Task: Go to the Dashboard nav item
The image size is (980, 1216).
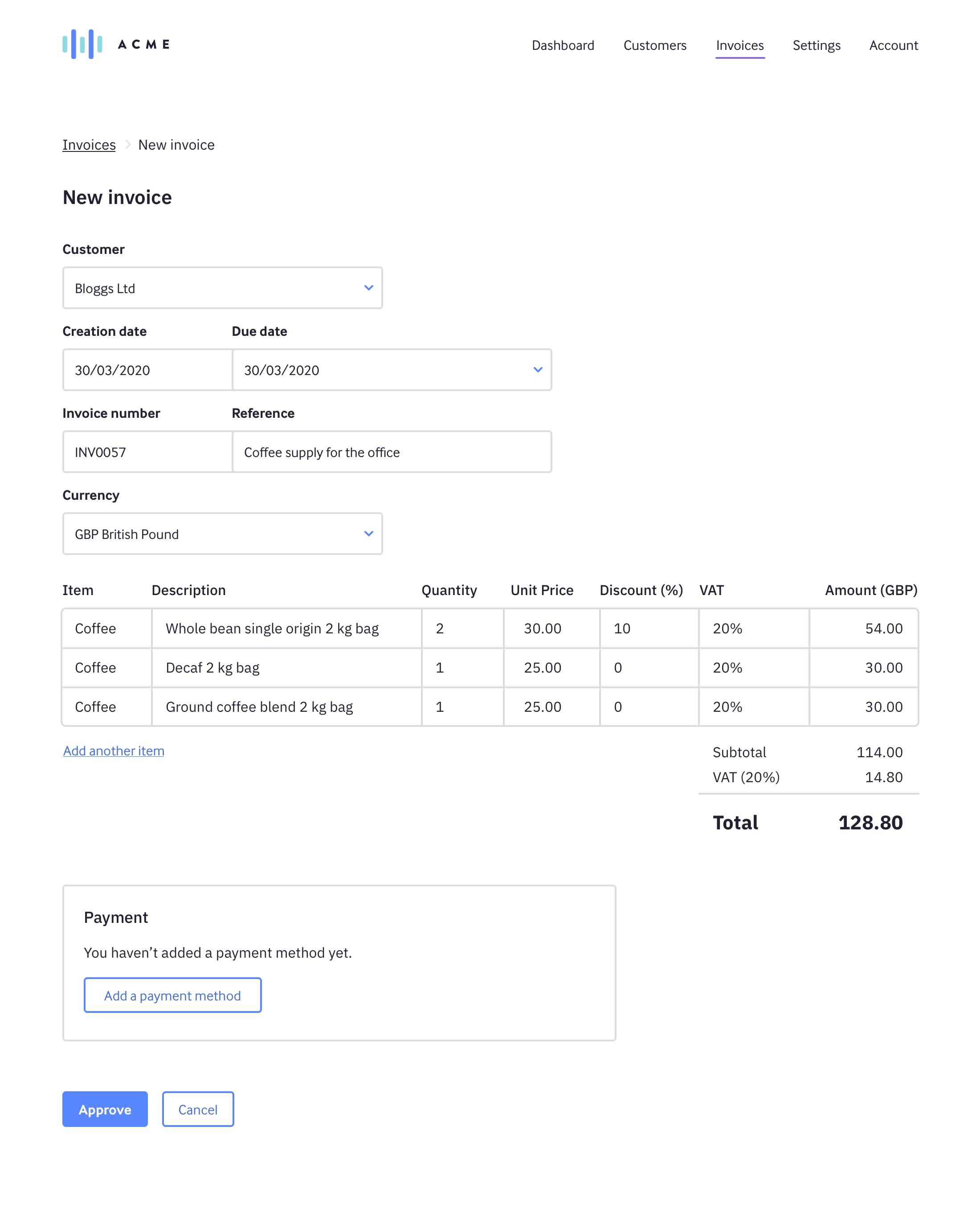Action: coord(562,45)
